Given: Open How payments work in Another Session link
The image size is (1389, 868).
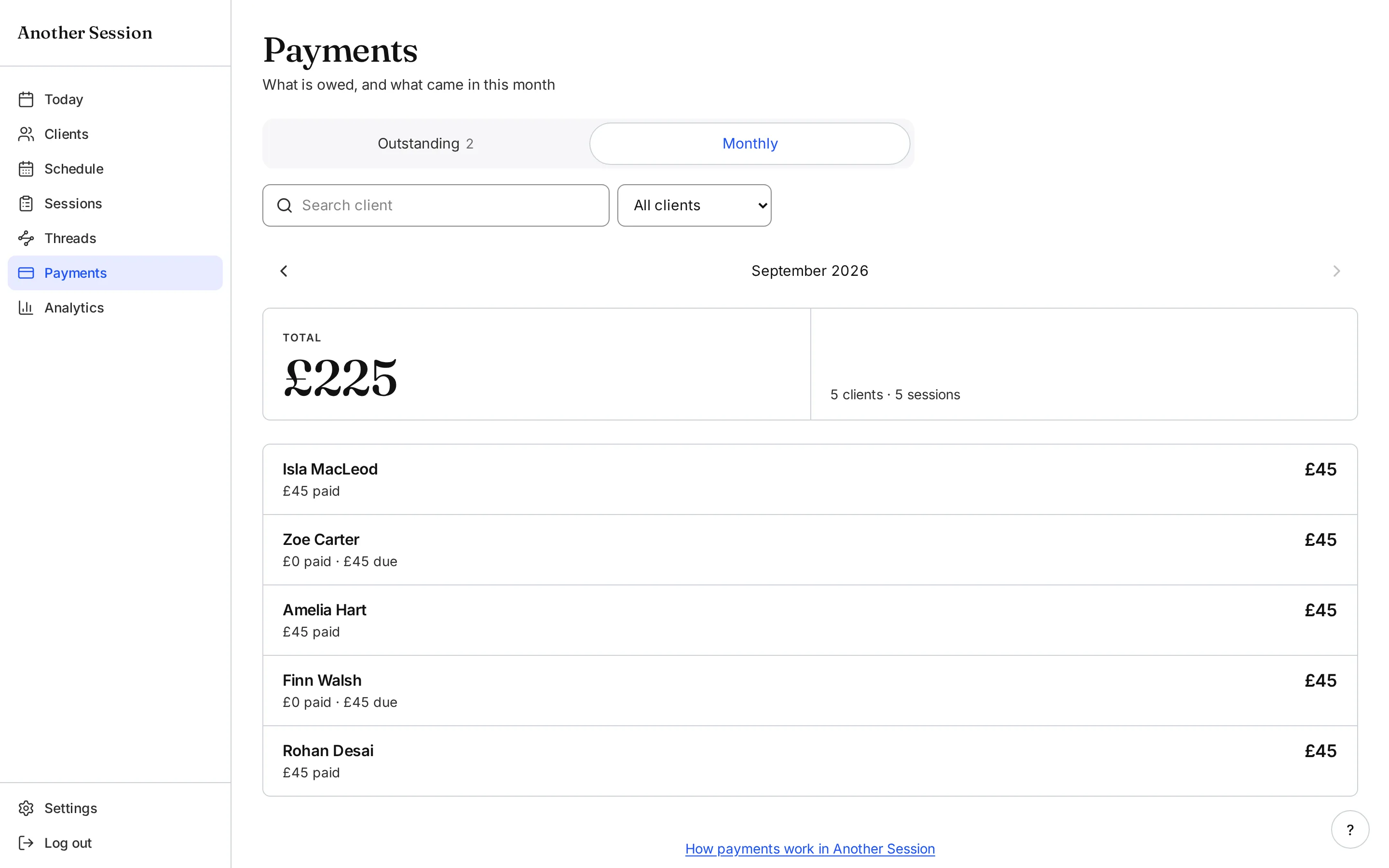Looking at the screenshot, I should tap(810, 849).
